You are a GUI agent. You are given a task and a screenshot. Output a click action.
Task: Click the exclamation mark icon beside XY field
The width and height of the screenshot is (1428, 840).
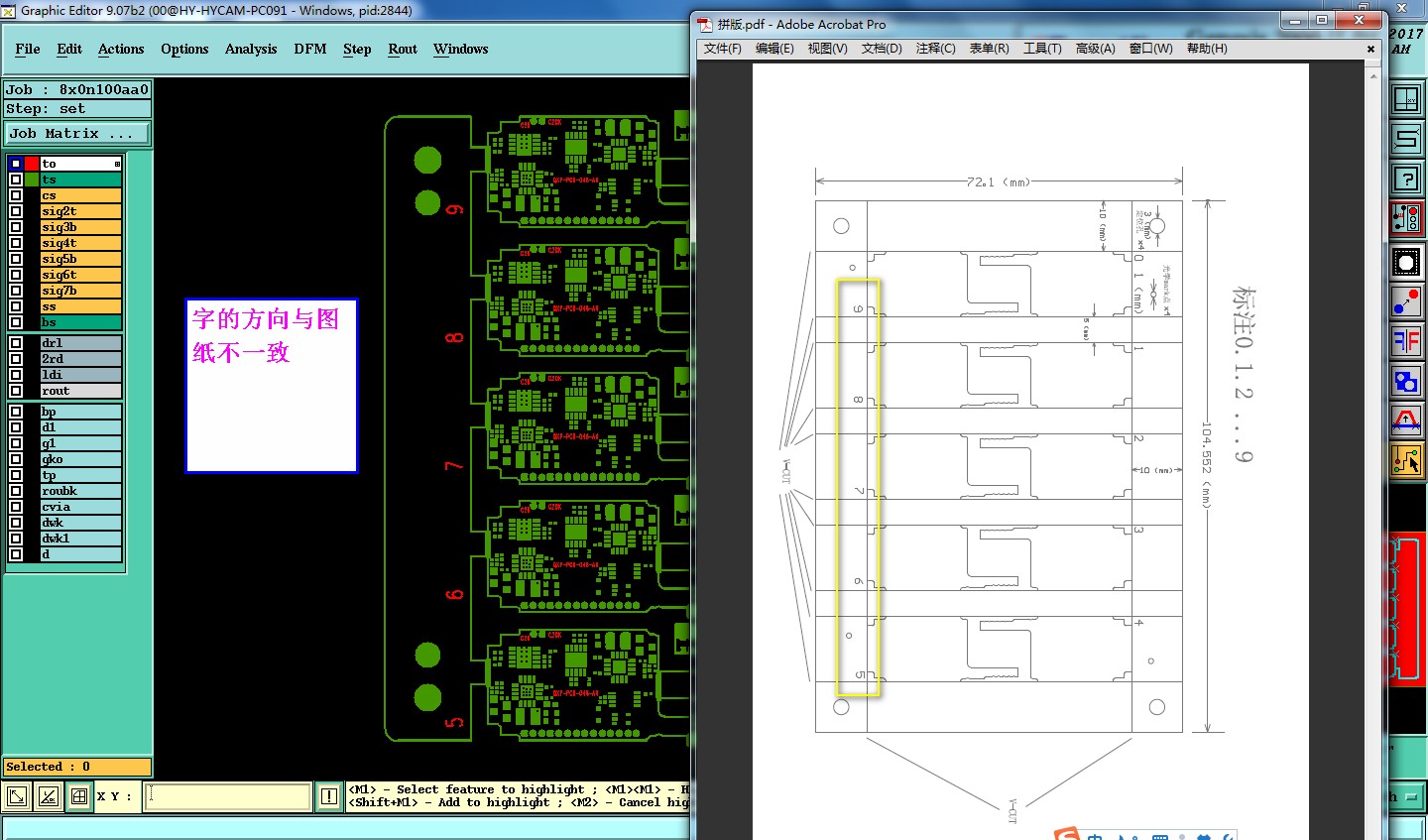pos(329,795)
